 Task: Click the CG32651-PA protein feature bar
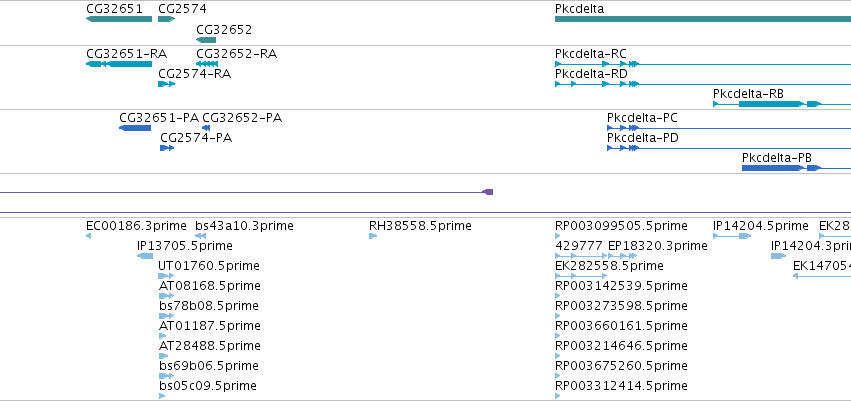[x=135, y=128]
